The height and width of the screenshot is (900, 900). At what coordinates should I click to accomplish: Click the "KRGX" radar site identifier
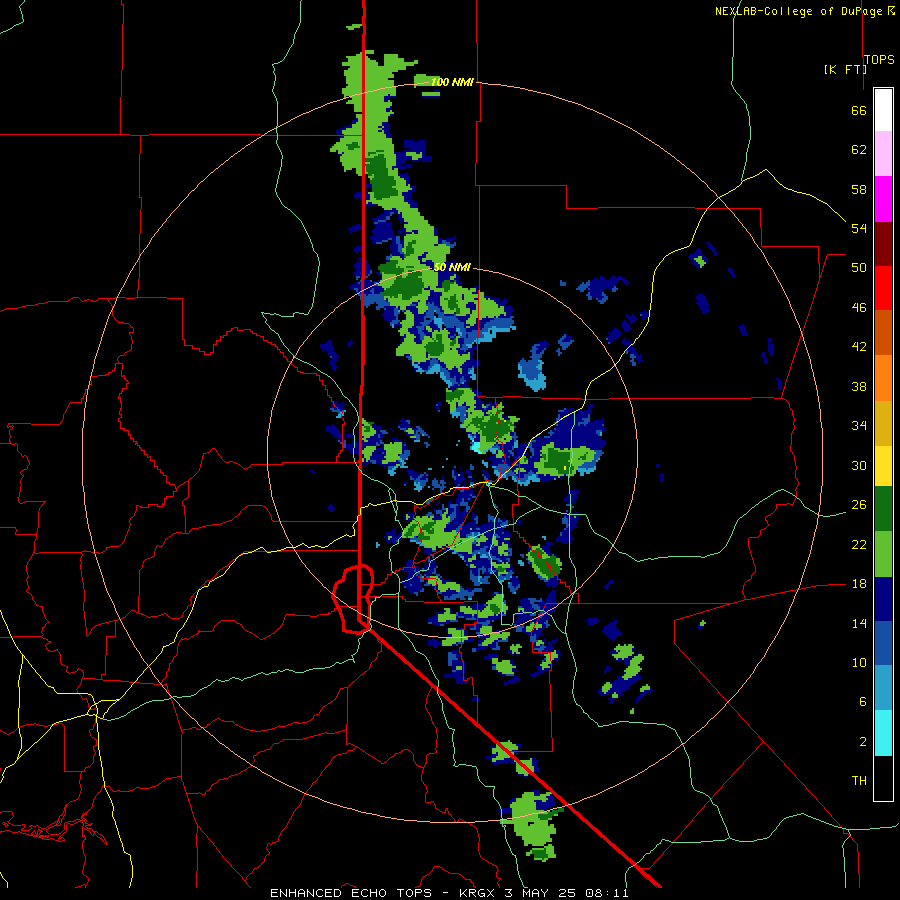[476, 893]
